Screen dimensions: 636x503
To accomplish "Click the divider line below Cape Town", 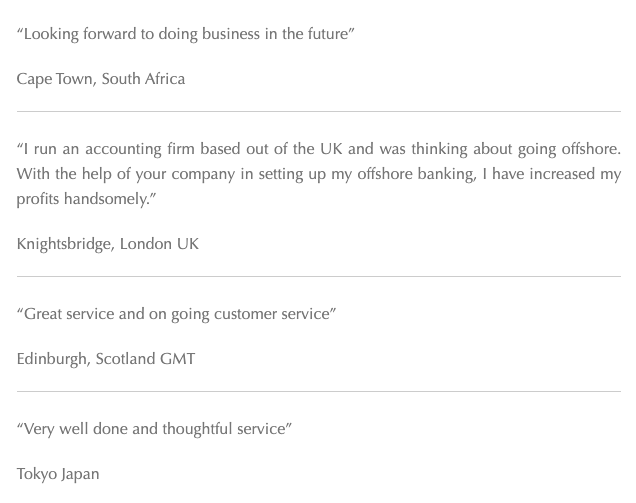I will (x=318, y=111).
